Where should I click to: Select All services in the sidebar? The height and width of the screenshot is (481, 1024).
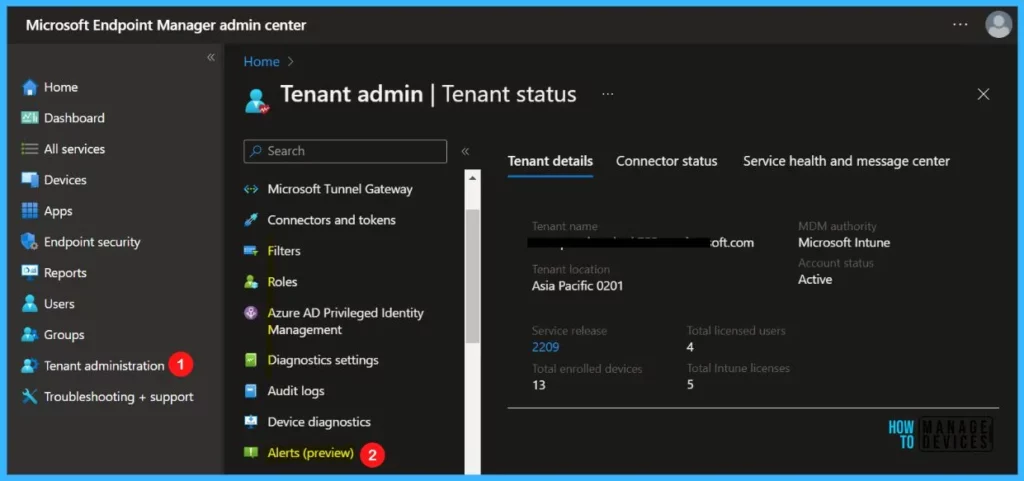point(74,149)
